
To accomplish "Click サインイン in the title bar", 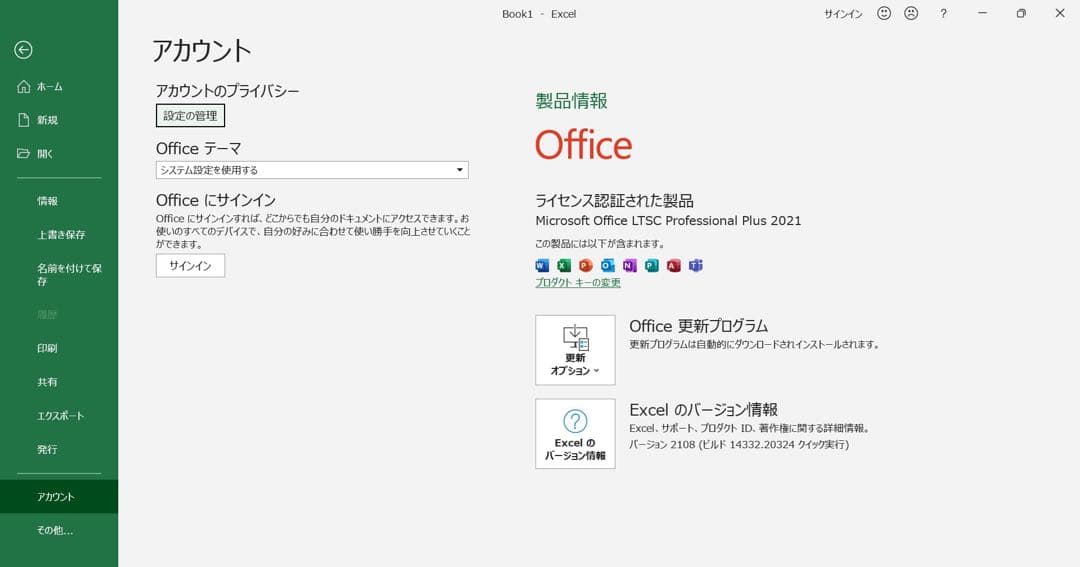I will [843, 14].
